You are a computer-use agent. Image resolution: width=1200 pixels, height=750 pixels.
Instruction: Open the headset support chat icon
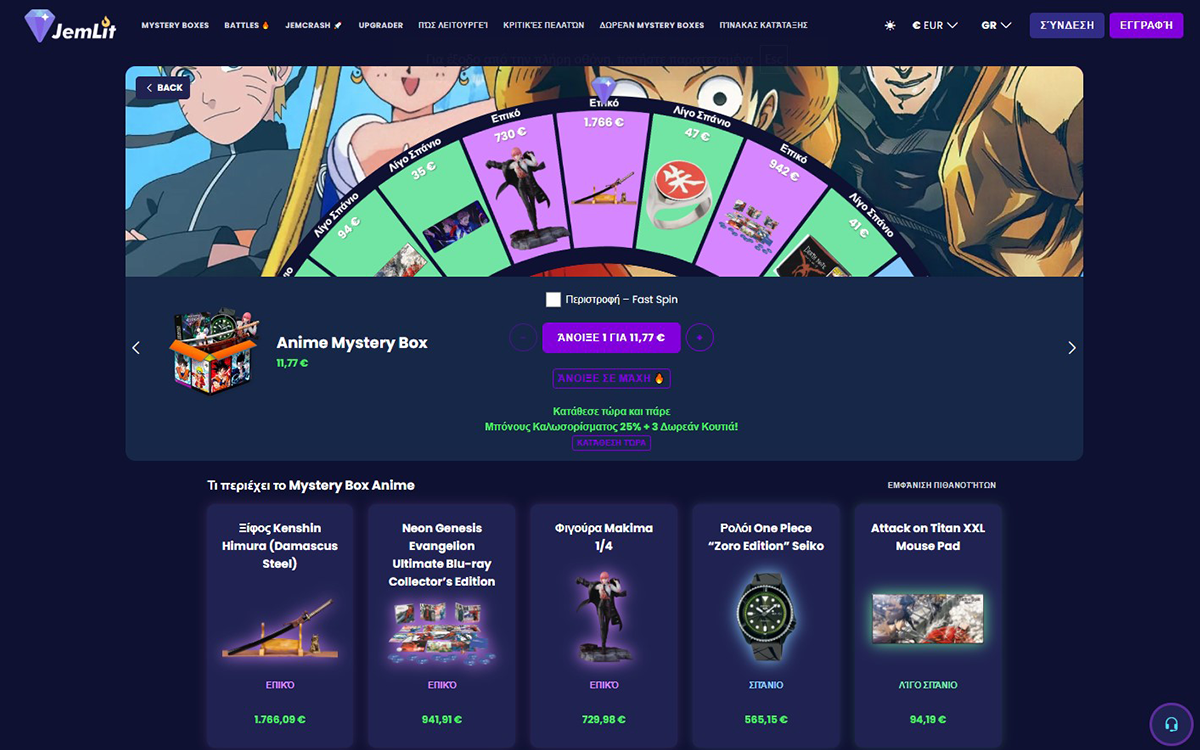click(1172, 725)
